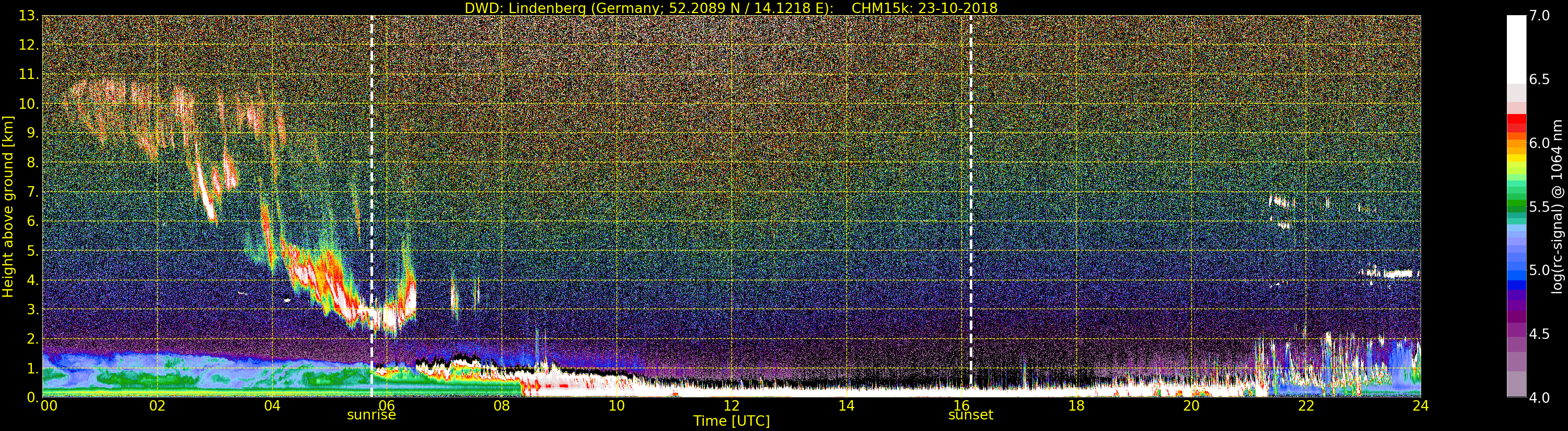The image size is (1568, 431).
Task: Click the '18' time axis tick label
Action: [x=1076, y=406]
